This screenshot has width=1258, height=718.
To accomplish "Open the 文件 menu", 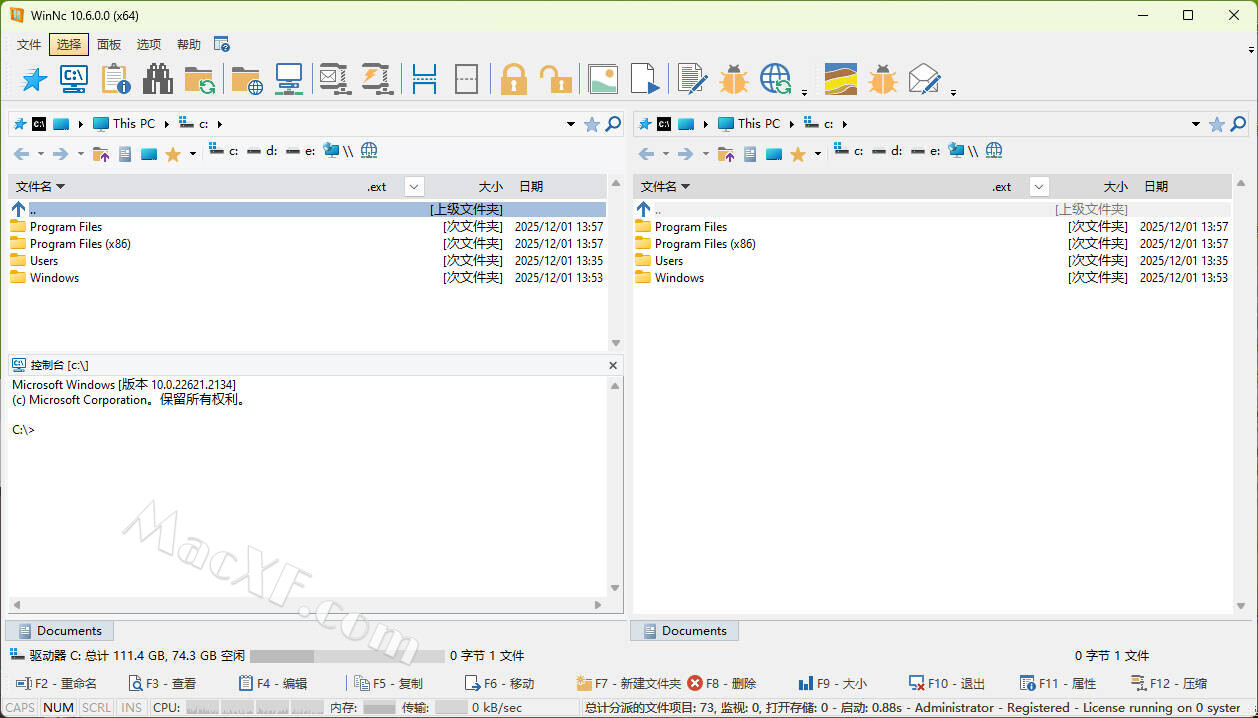I will [29, 45].
